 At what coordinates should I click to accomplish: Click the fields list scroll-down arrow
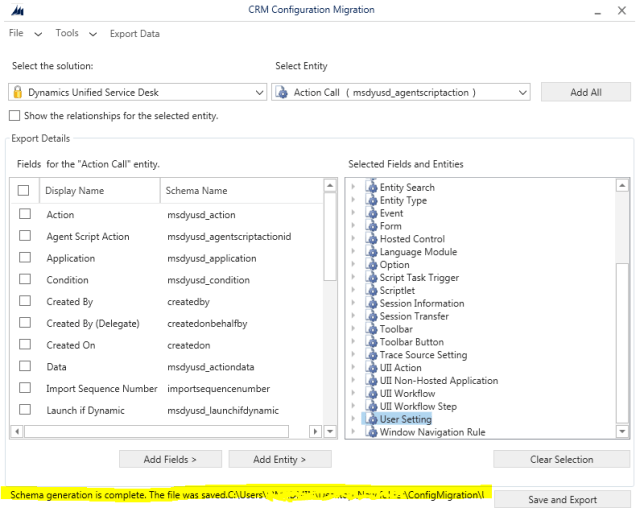[x=330, y=431]
